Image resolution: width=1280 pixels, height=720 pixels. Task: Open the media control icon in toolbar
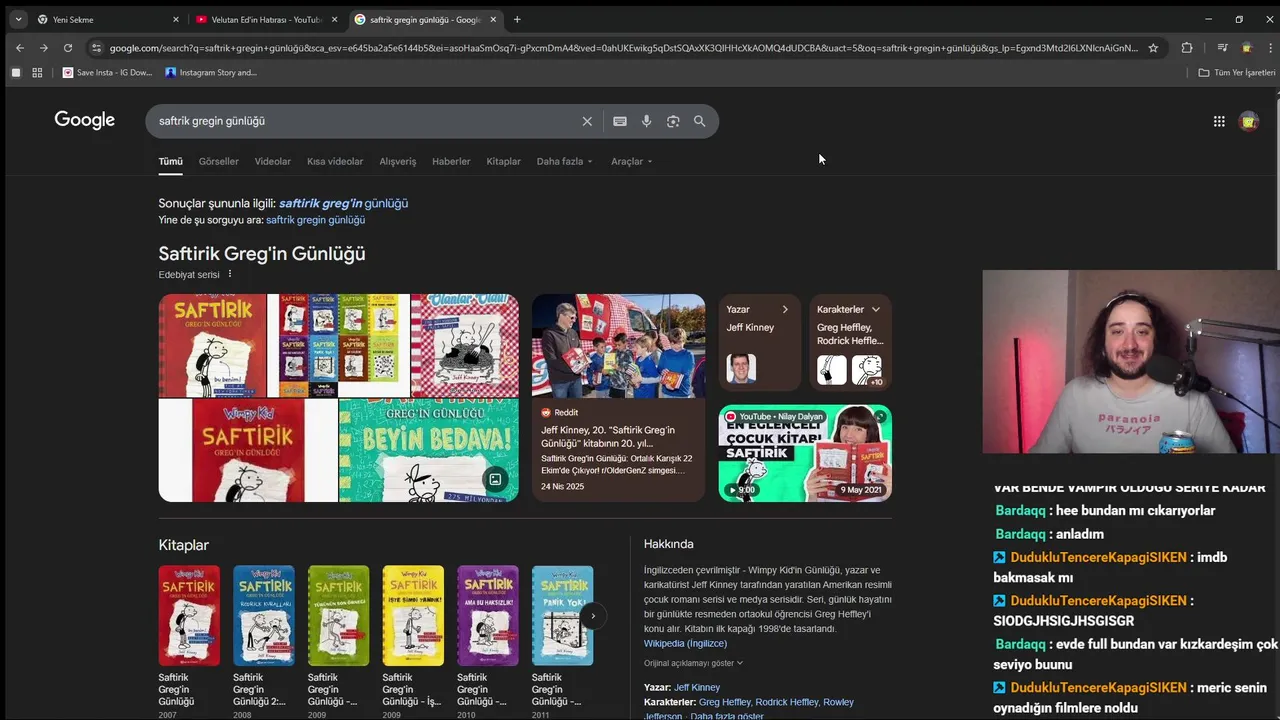pos(1222,48)
